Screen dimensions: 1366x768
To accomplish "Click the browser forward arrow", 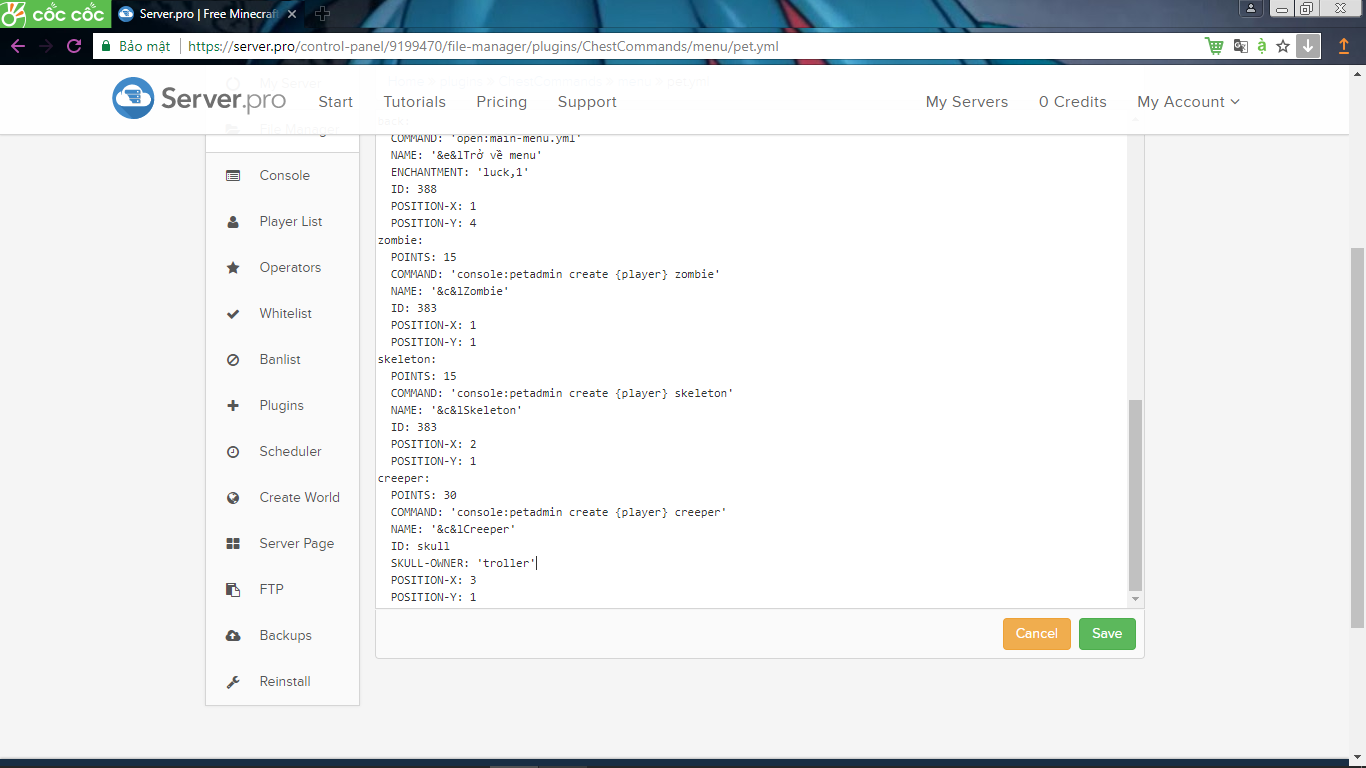I will click(x=46, y=46).
